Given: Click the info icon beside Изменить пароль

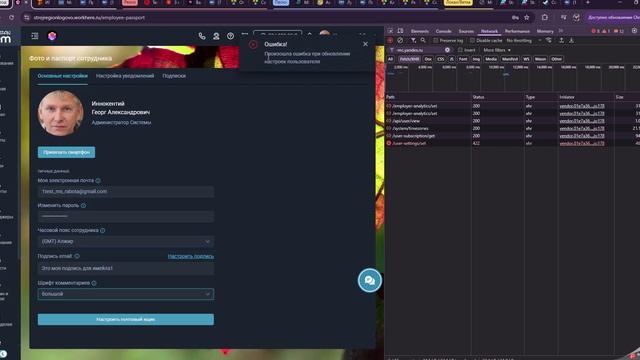Looking at the screenshot, I should [x=83, y=206].
